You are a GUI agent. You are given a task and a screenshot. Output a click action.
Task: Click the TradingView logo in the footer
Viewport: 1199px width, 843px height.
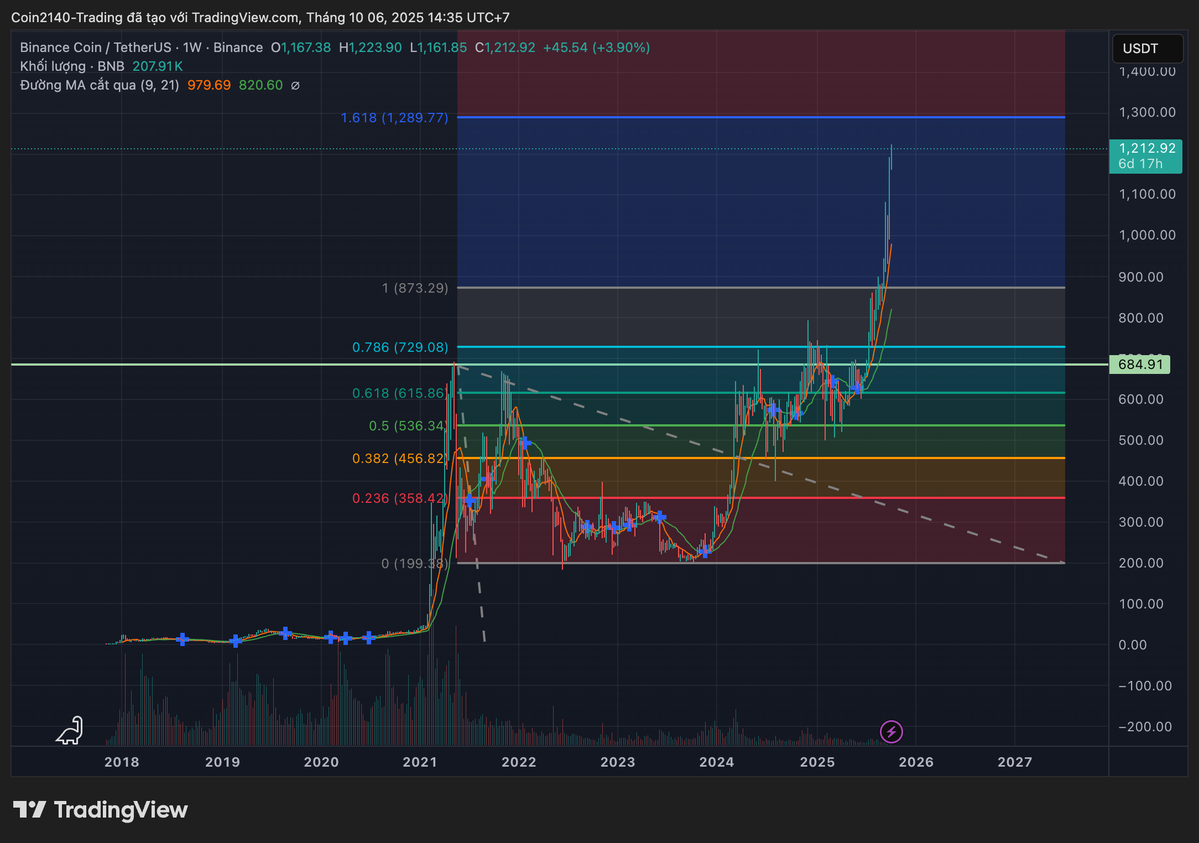click(x=100, y=810)
